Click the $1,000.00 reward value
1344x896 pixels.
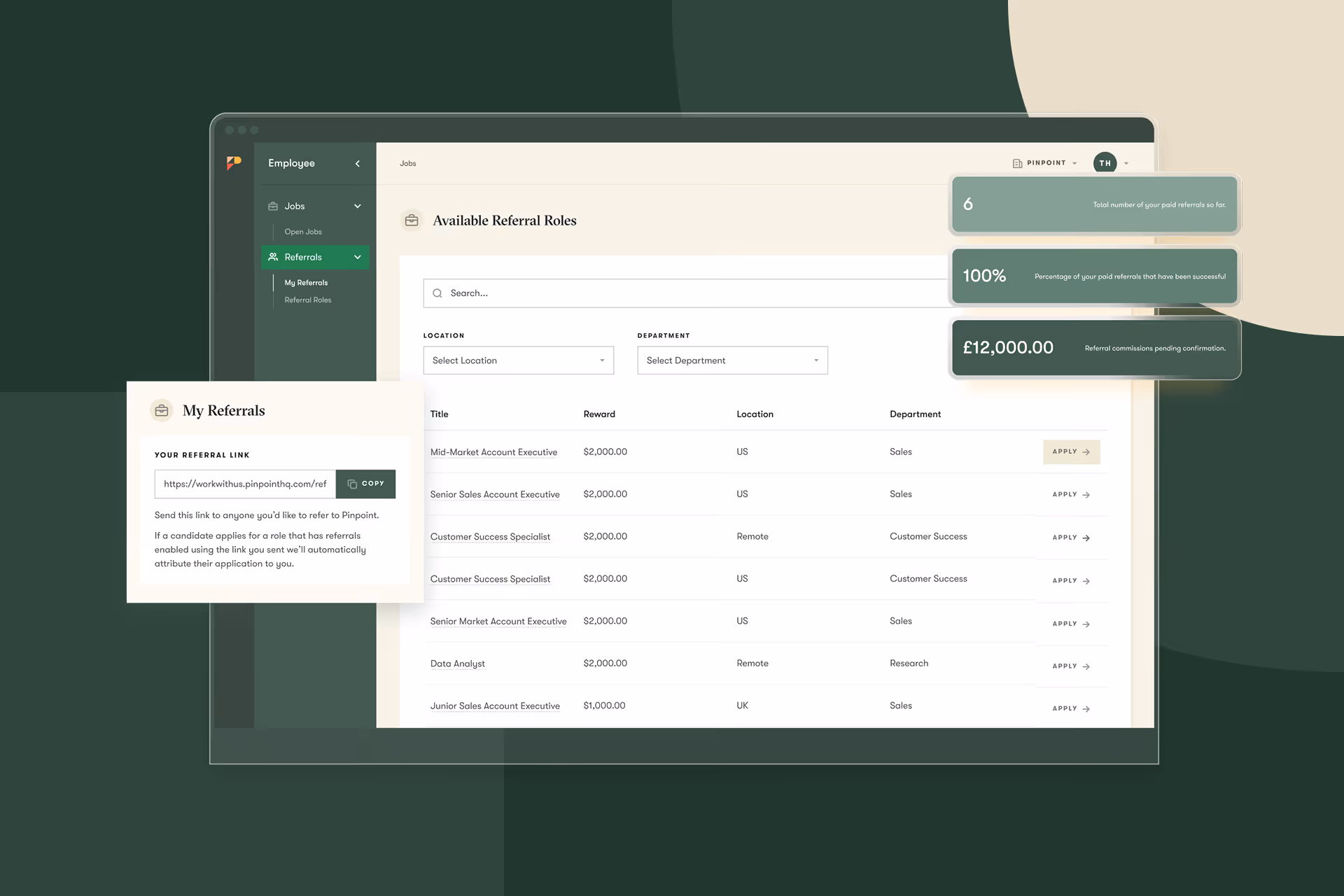[x=604, y=706]
